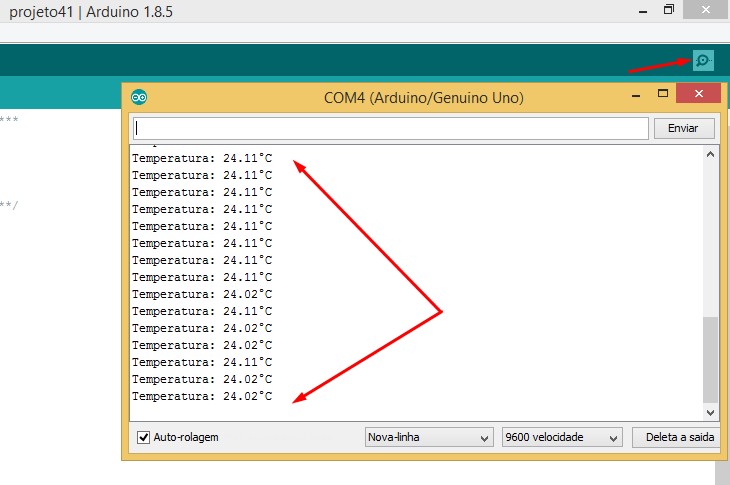Focus the serial message input field
Viewport: 730px width, 485px height.
[390, 128]
